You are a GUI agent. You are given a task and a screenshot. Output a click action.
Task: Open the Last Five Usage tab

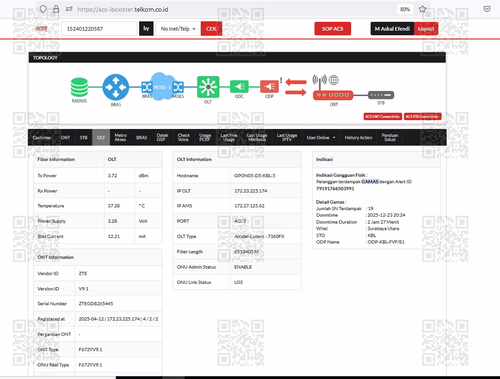(x=229, y=137)
